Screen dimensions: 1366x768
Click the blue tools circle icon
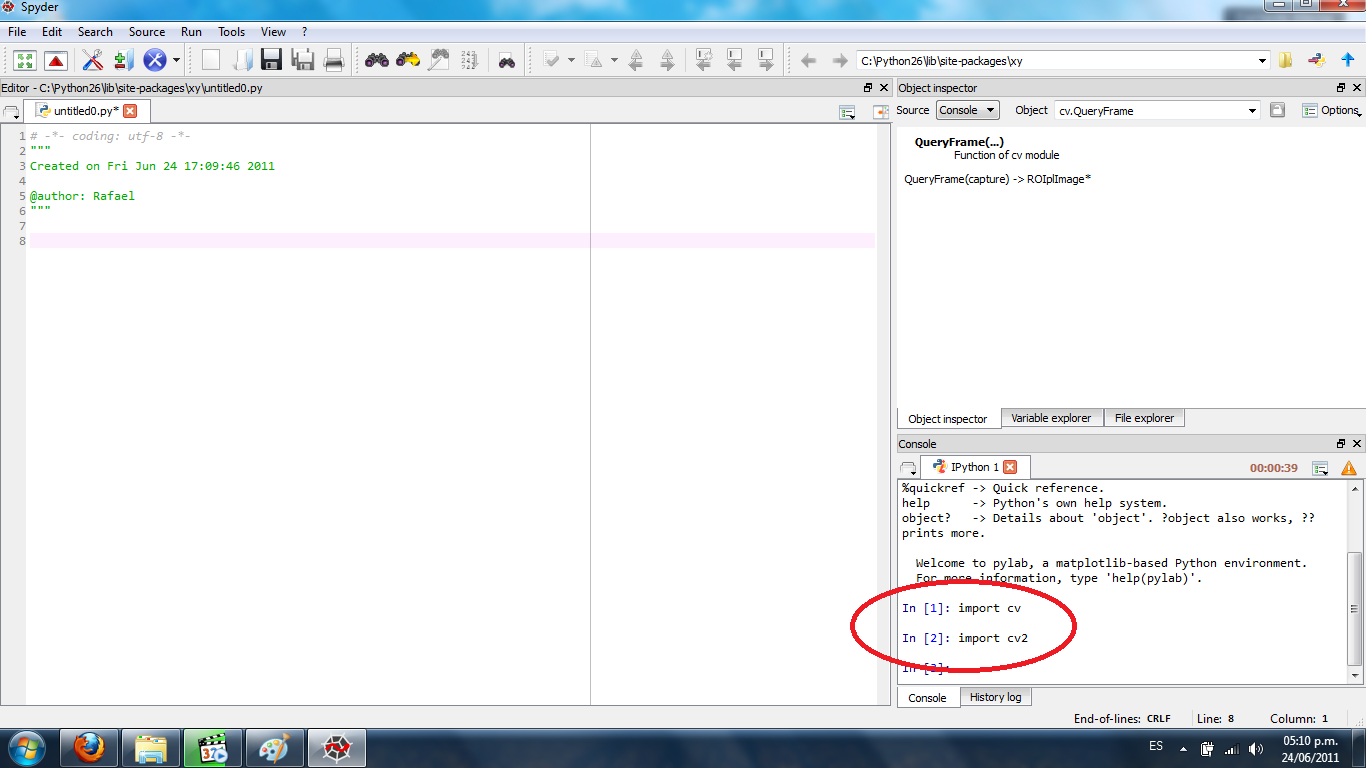click(x=155, y=60)
